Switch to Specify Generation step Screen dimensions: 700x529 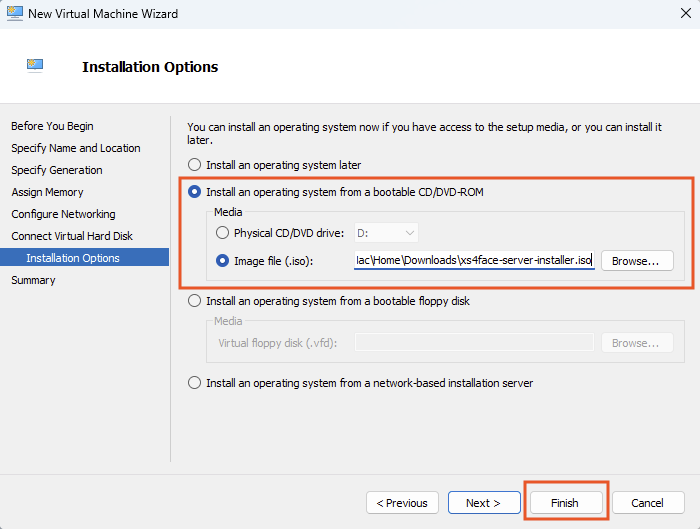pos(57,170)
